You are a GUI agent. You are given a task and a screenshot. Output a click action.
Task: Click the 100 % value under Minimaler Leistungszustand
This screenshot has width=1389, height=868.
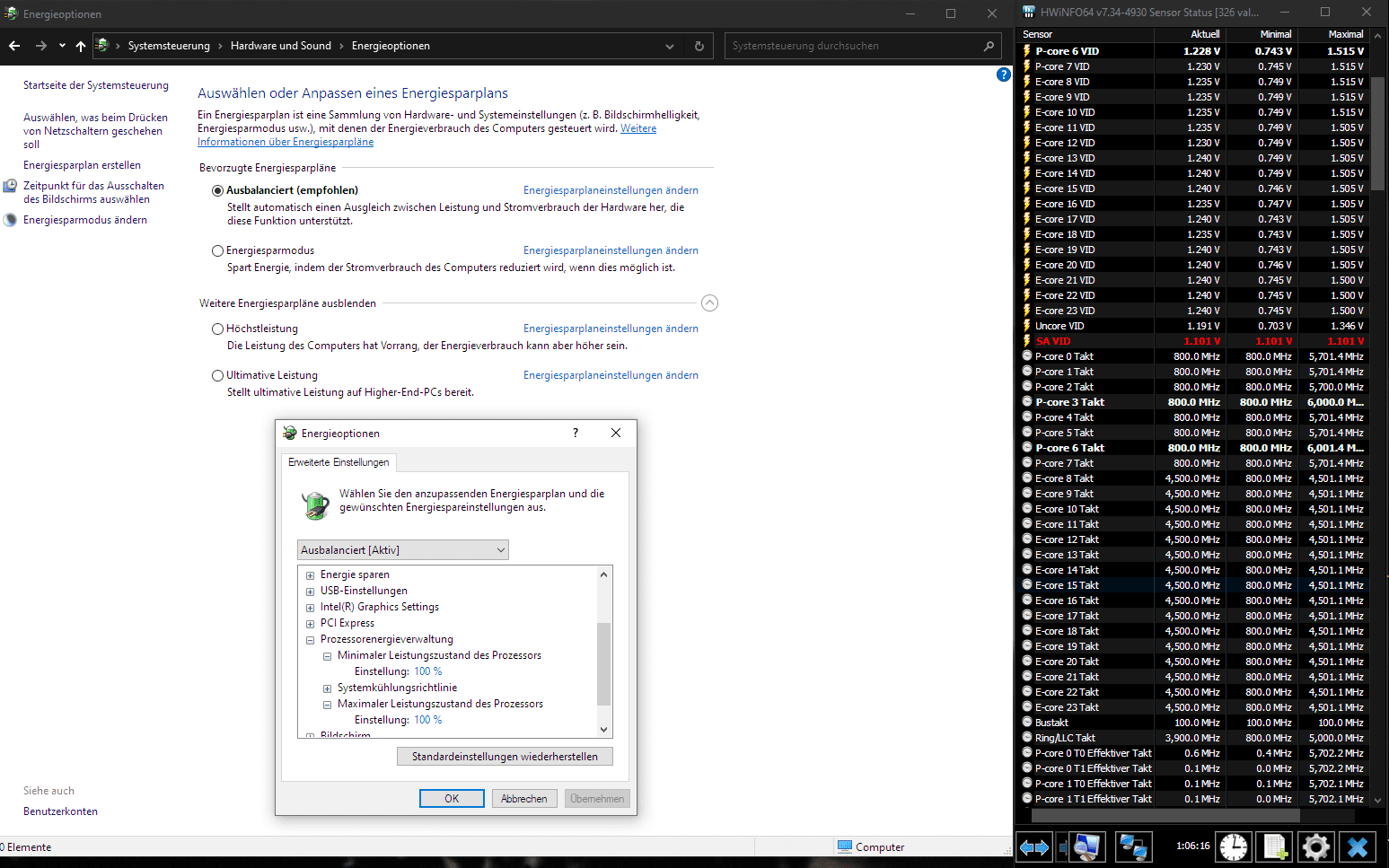click(x=427, y=671)
